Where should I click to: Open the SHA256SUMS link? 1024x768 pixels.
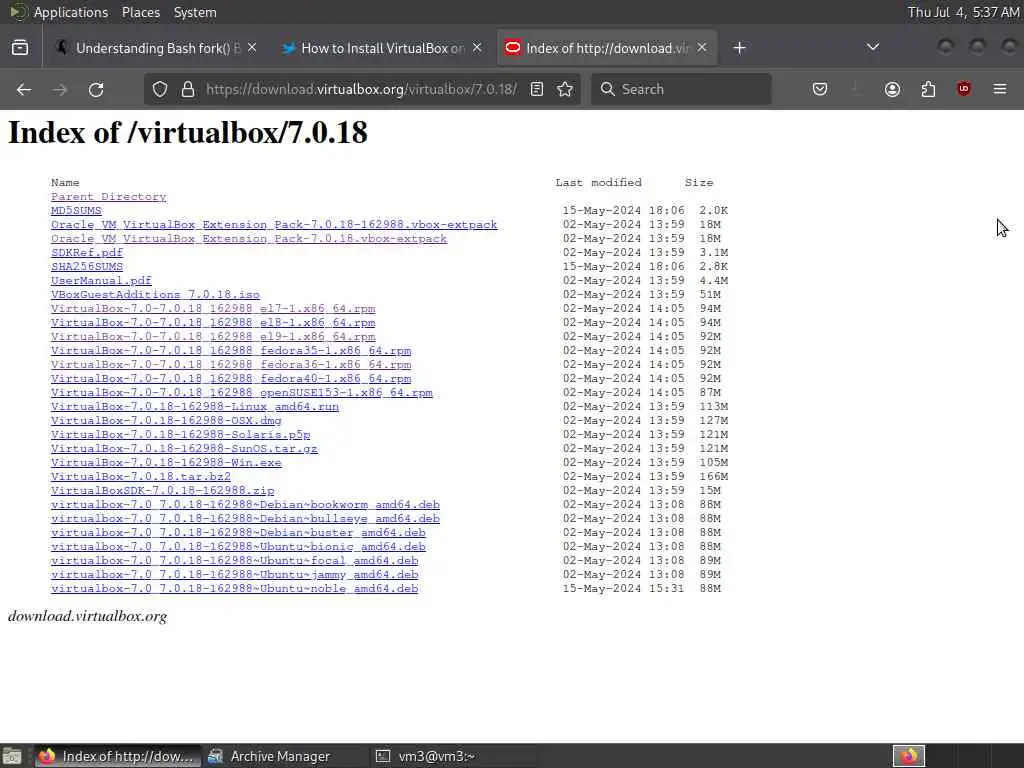tap(87, 266)
